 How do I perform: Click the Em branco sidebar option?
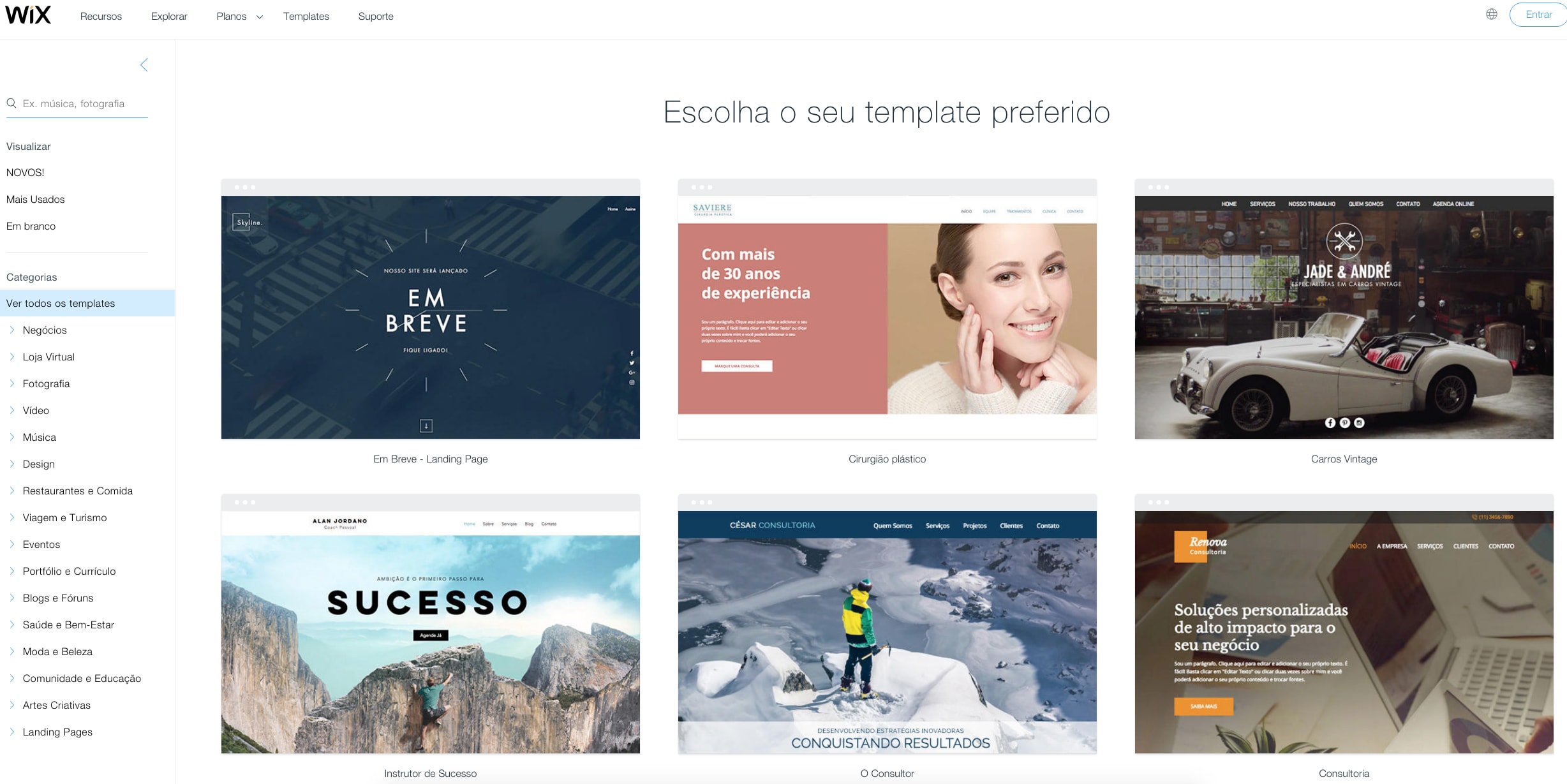[x=31, y=226]
